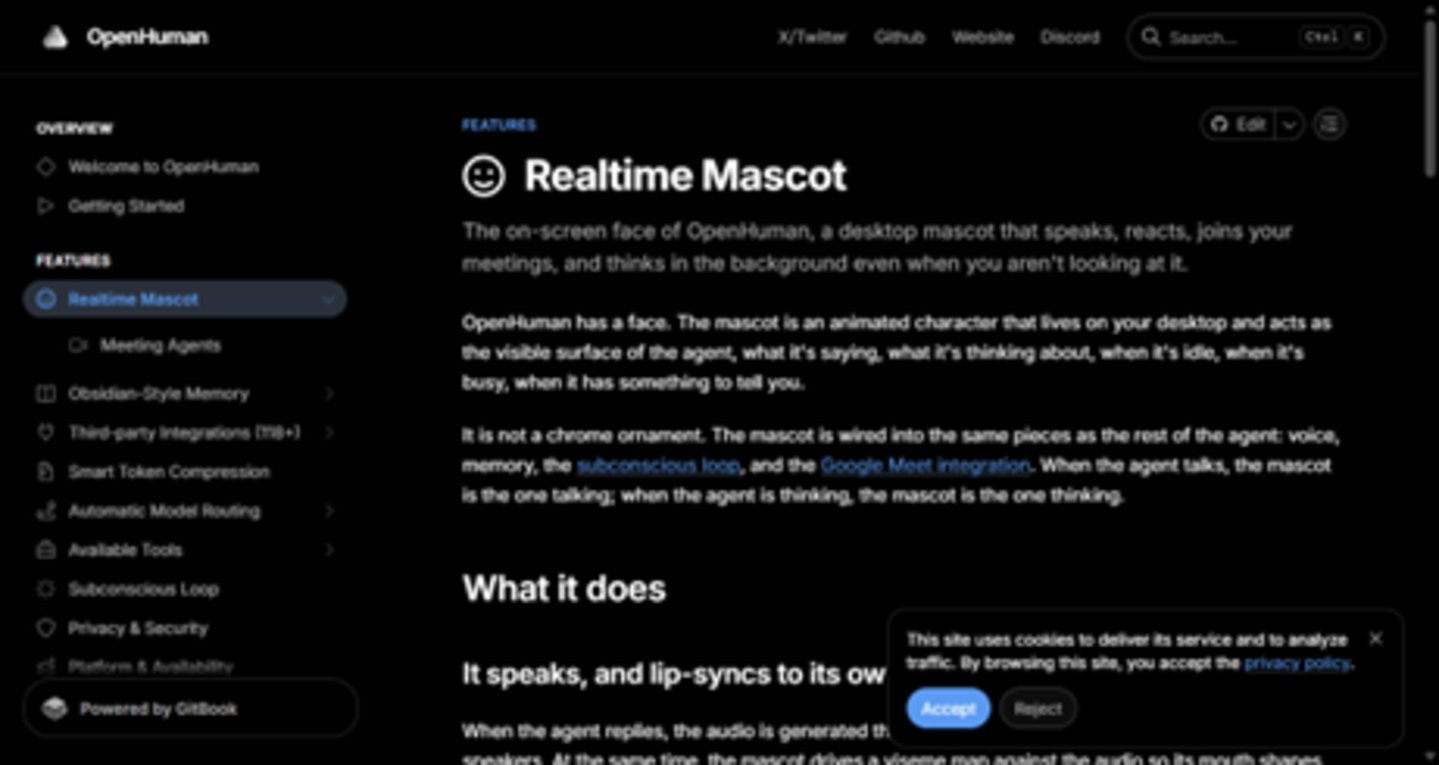Image resolution: width=1439 pixels, height=765 pixels.
Task: Click the OpenHuman logo icon in header
Action: [55, 37]
